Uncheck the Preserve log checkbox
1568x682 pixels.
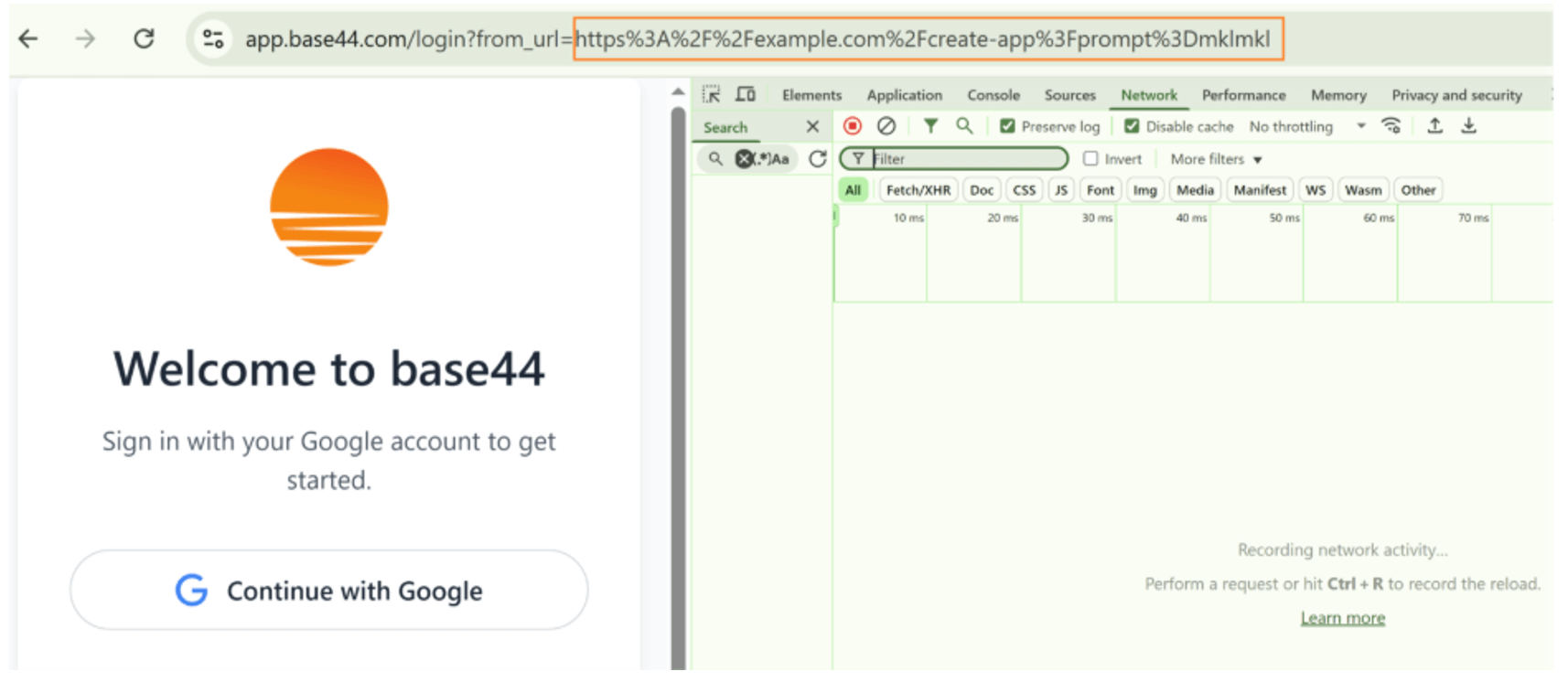click(x=1007, y=126)
